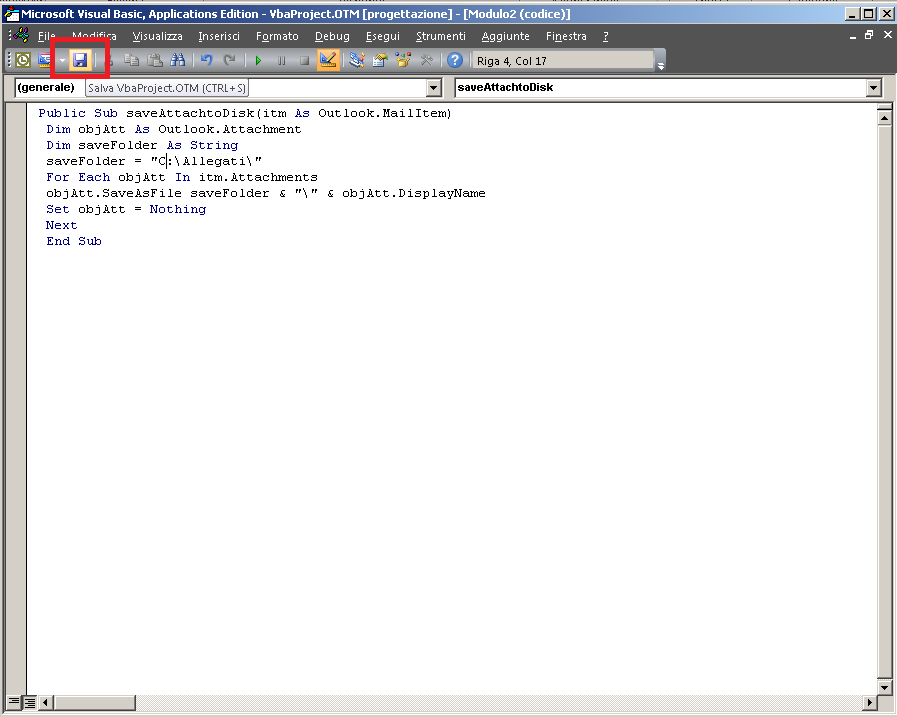Open the Aggiunte menu
The height and width of the screenshot is (717, 897).
pos(506,37)
